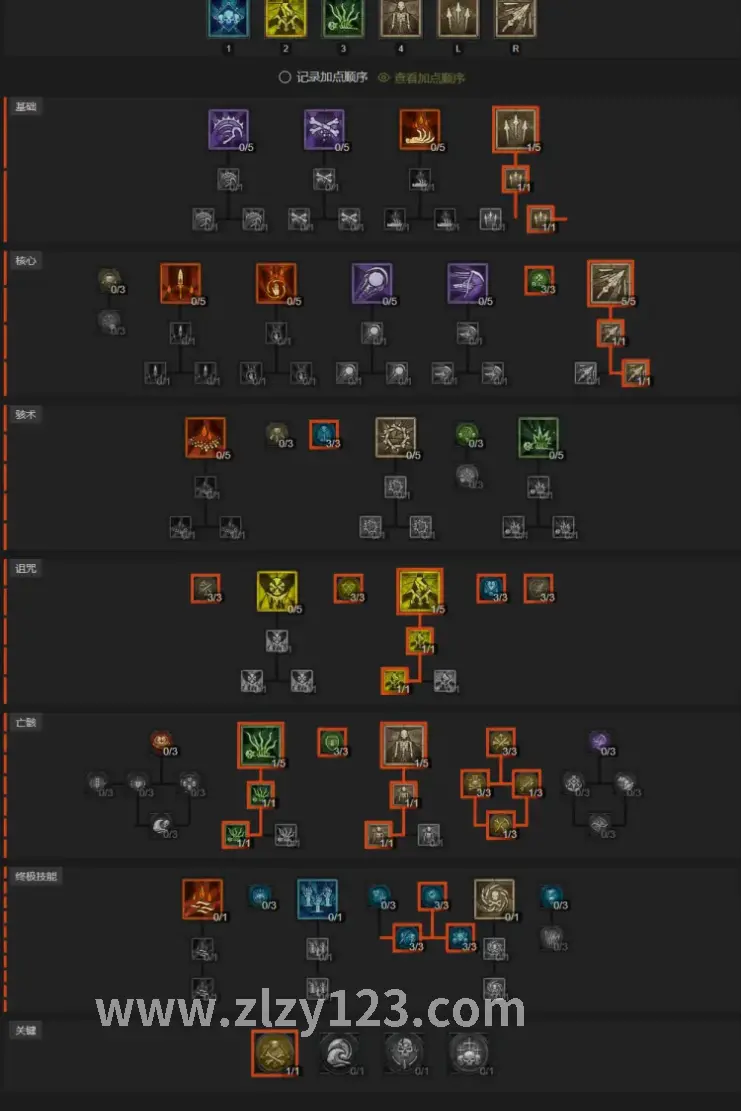
Task: Select the red Hemorrhage skill in 基础 row
Action: 419,130
